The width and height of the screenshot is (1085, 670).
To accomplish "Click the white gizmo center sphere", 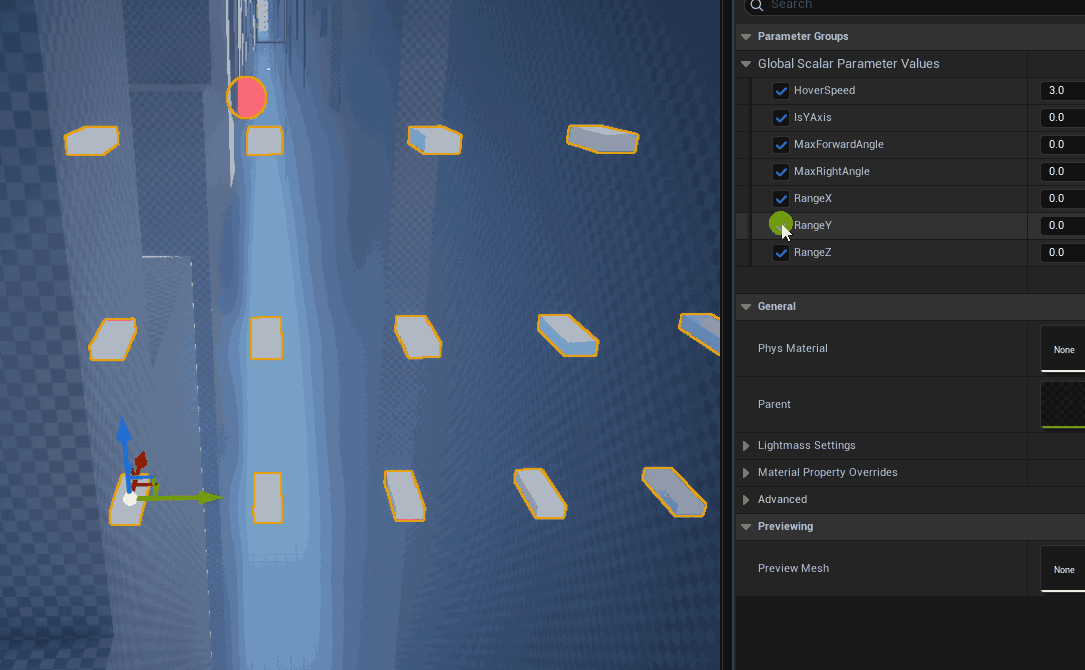I will click(130, 498).
